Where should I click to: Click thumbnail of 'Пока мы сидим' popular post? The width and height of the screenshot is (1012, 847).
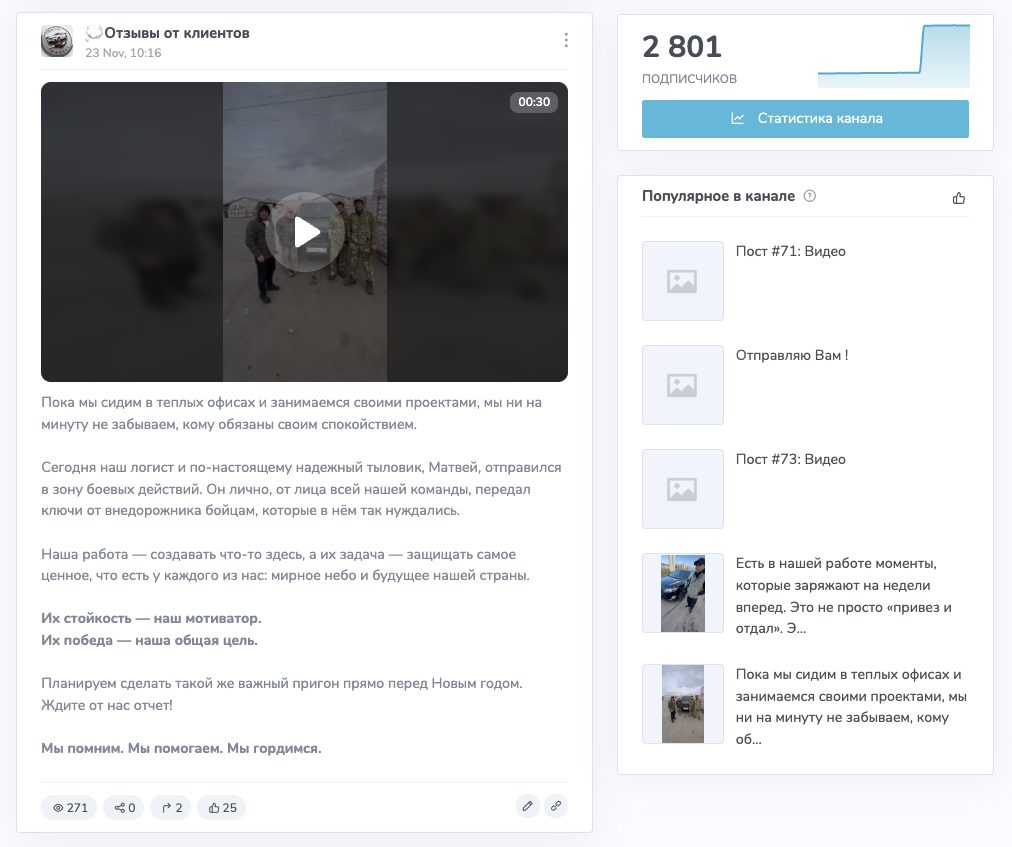click(x=682, y=704)
